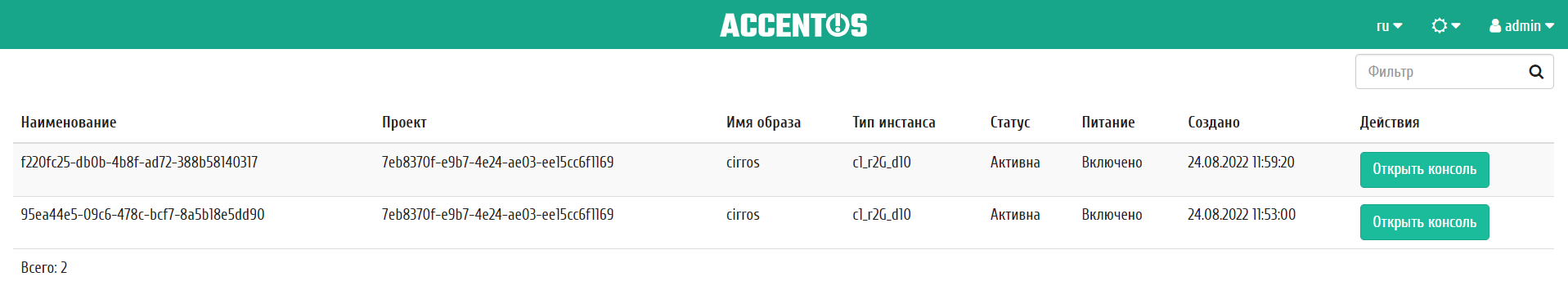Expand the dropdown arrow next to sun icon

[1456, 26]
